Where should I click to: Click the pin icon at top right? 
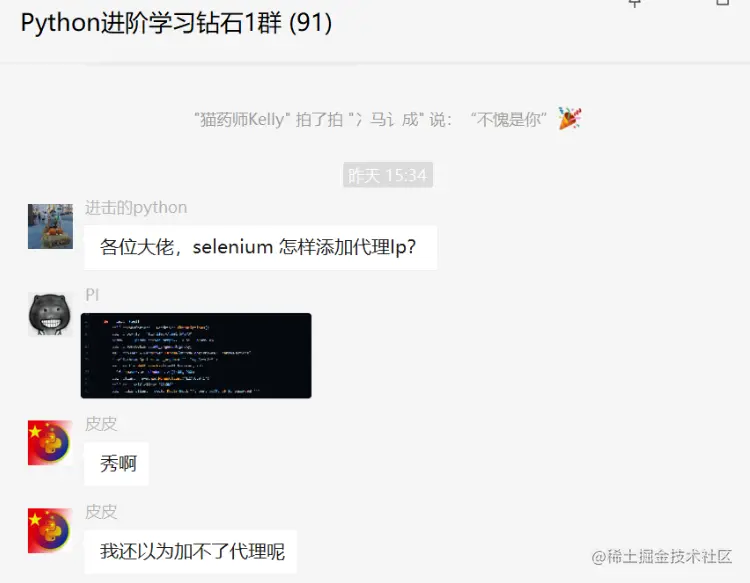[x=635, y=3]
